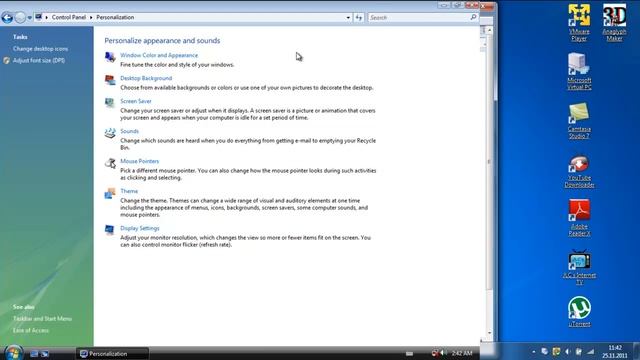This screenshot has height=360, width=640.
Task: Open Screen Saver link
Action: pos(136,101)
